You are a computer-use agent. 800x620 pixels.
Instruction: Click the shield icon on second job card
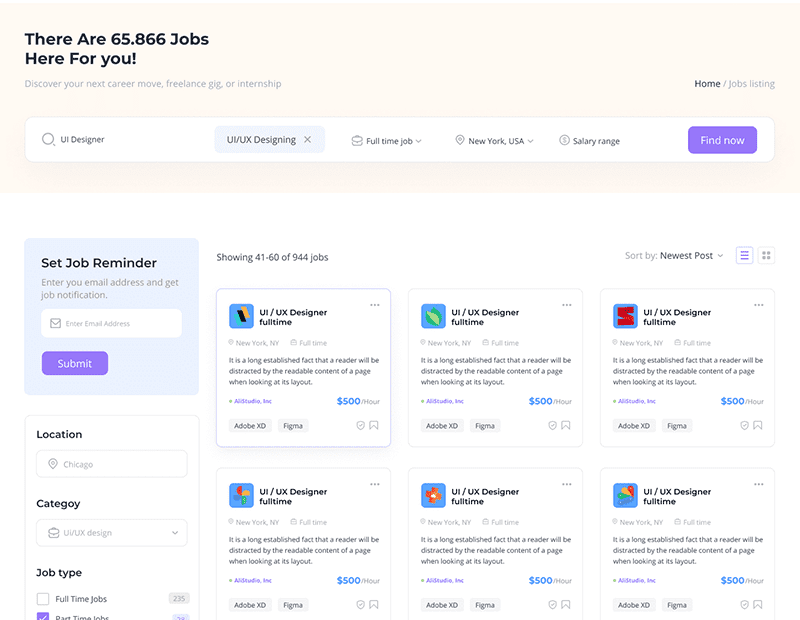click(x=552, y=425)
